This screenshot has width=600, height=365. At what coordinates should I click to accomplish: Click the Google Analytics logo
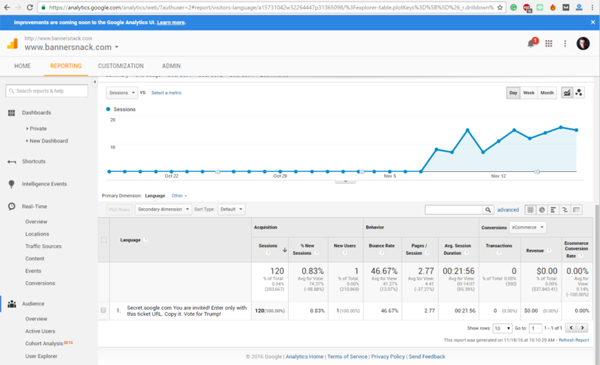pyautogui.click(x=12, y=44)
